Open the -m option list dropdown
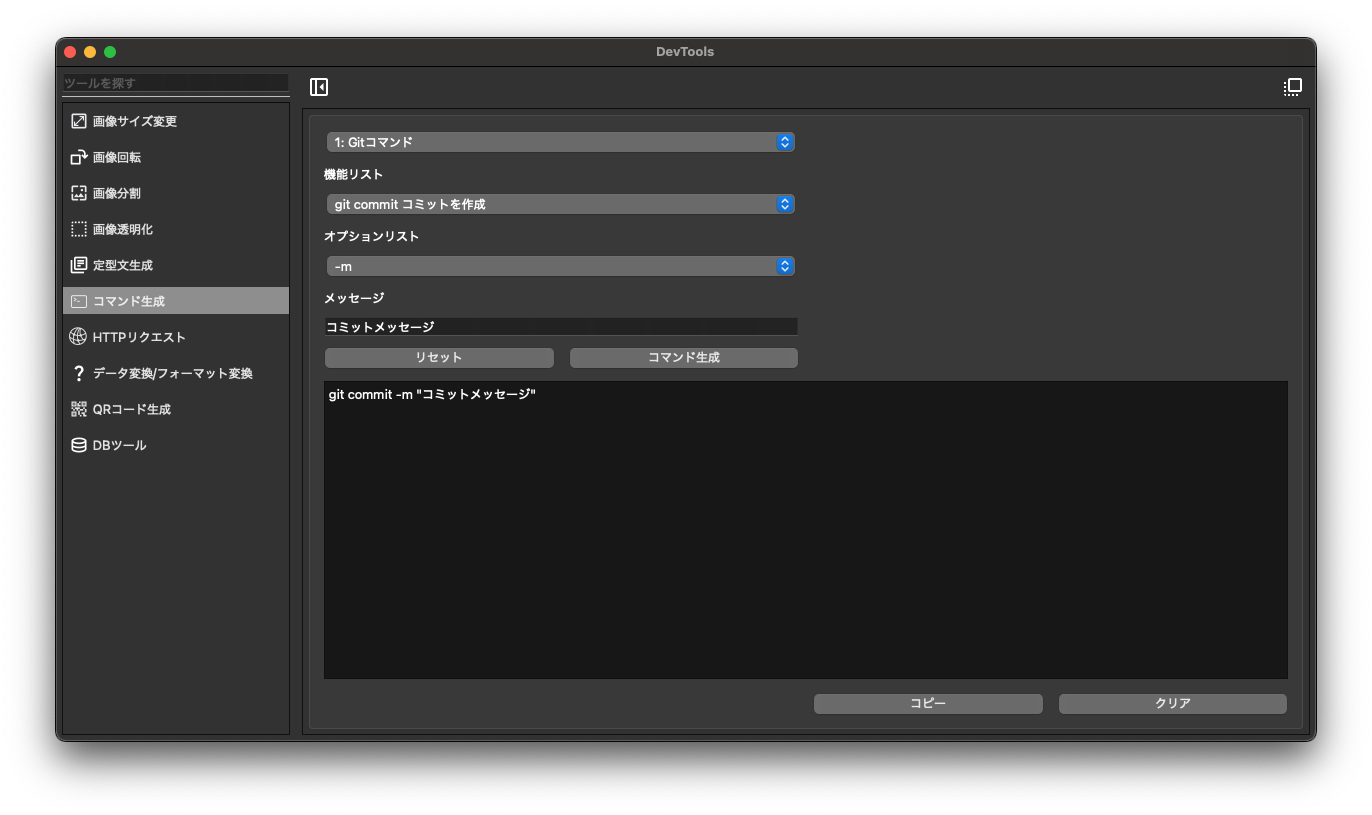Viewport: 1372px width, 815px height. coord(560,266)
